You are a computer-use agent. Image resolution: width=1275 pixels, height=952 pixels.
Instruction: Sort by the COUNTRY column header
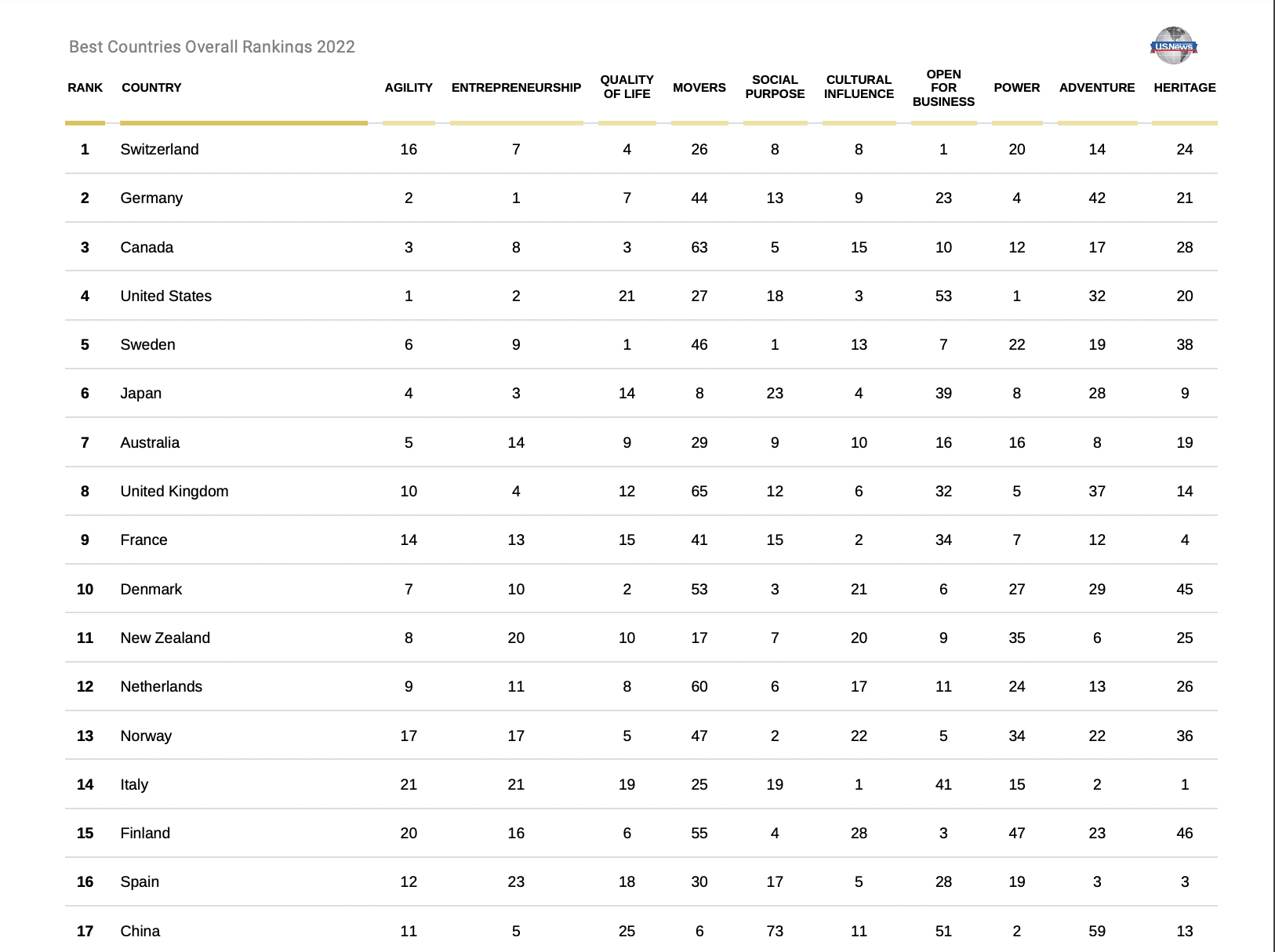(x=151, y=88)
